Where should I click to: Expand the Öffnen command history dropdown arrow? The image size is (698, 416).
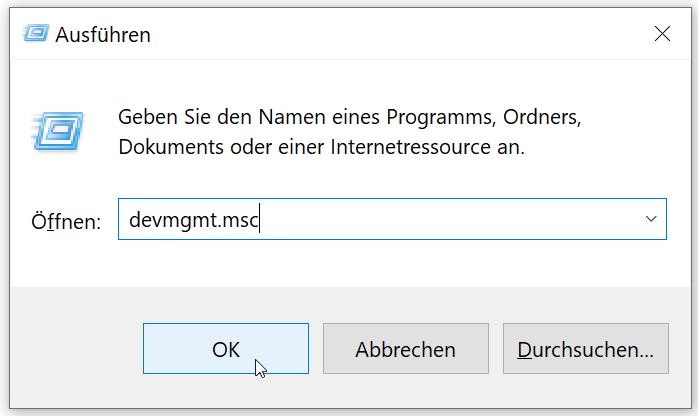[x=651, y=218]
